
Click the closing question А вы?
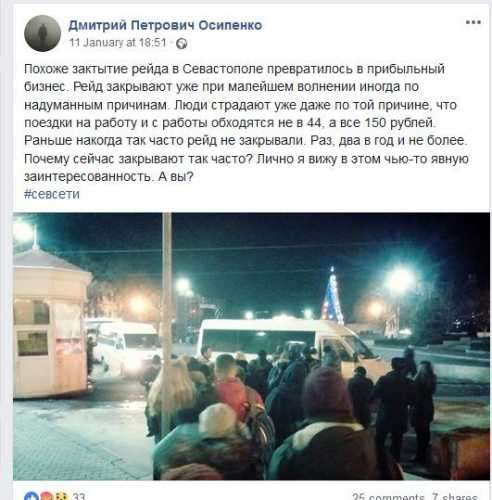tap(176, 176)
